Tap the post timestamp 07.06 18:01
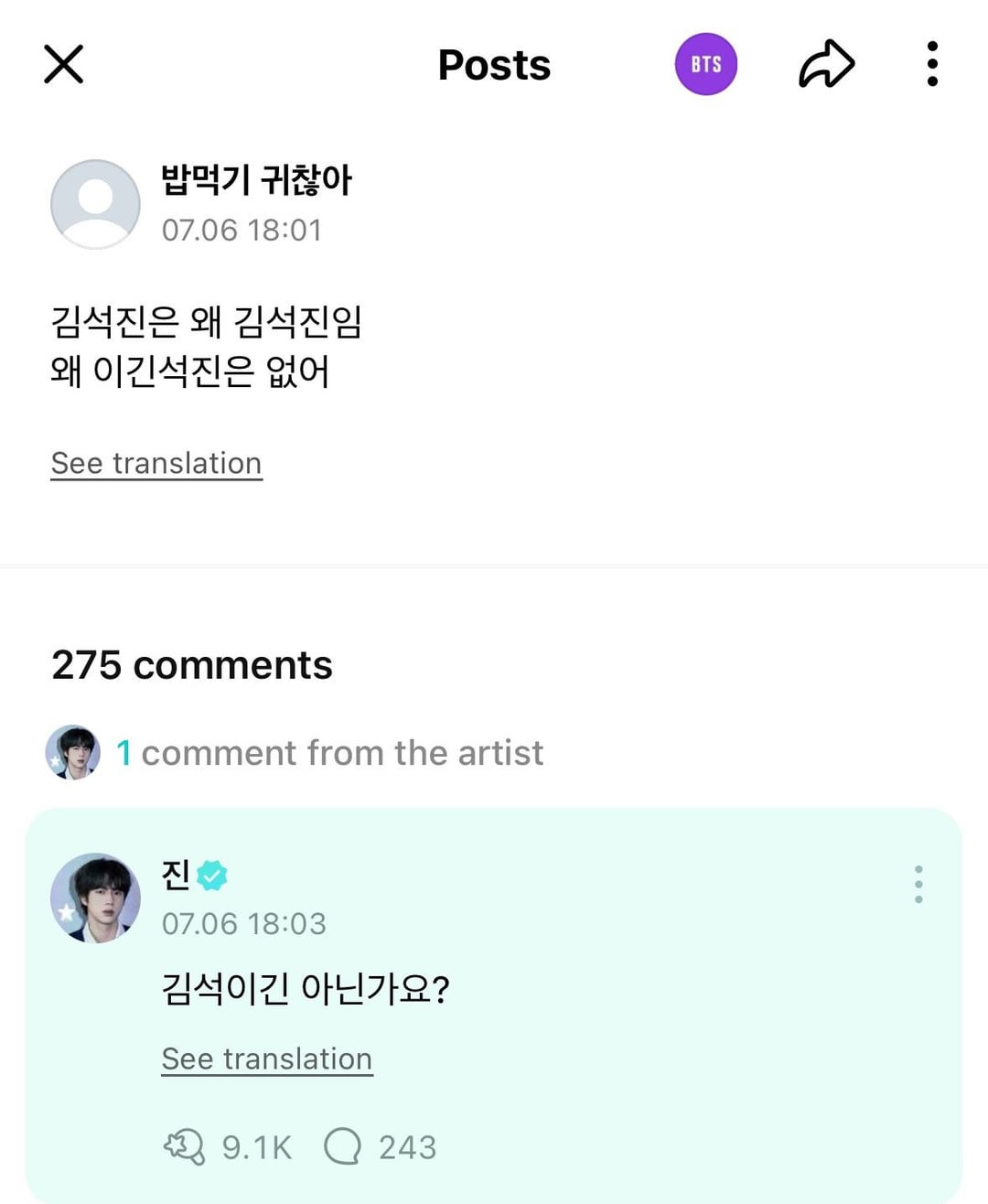 click(x=242, y=231)
